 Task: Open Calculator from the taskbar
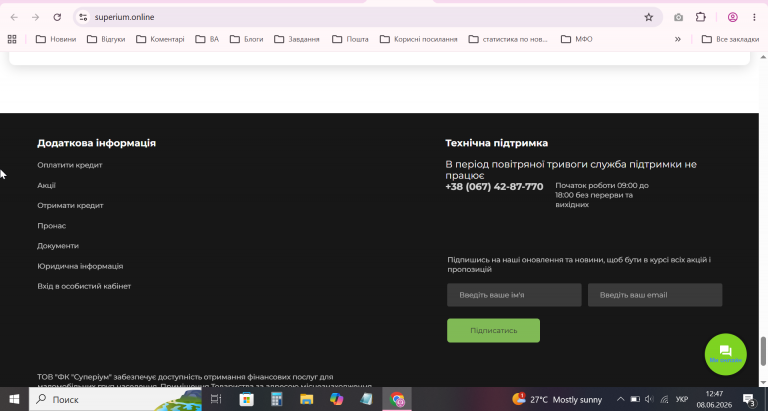point(277,399)
